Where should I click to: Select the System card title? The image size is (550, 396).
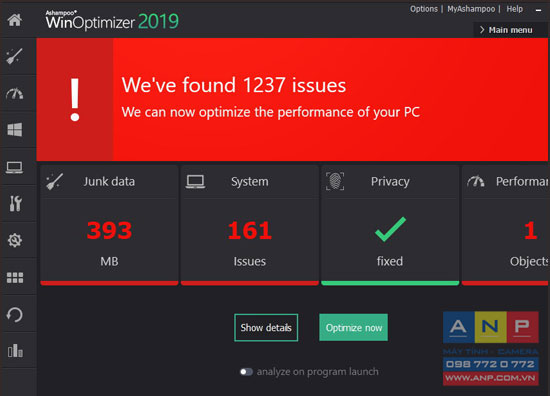tap(249, 182)
